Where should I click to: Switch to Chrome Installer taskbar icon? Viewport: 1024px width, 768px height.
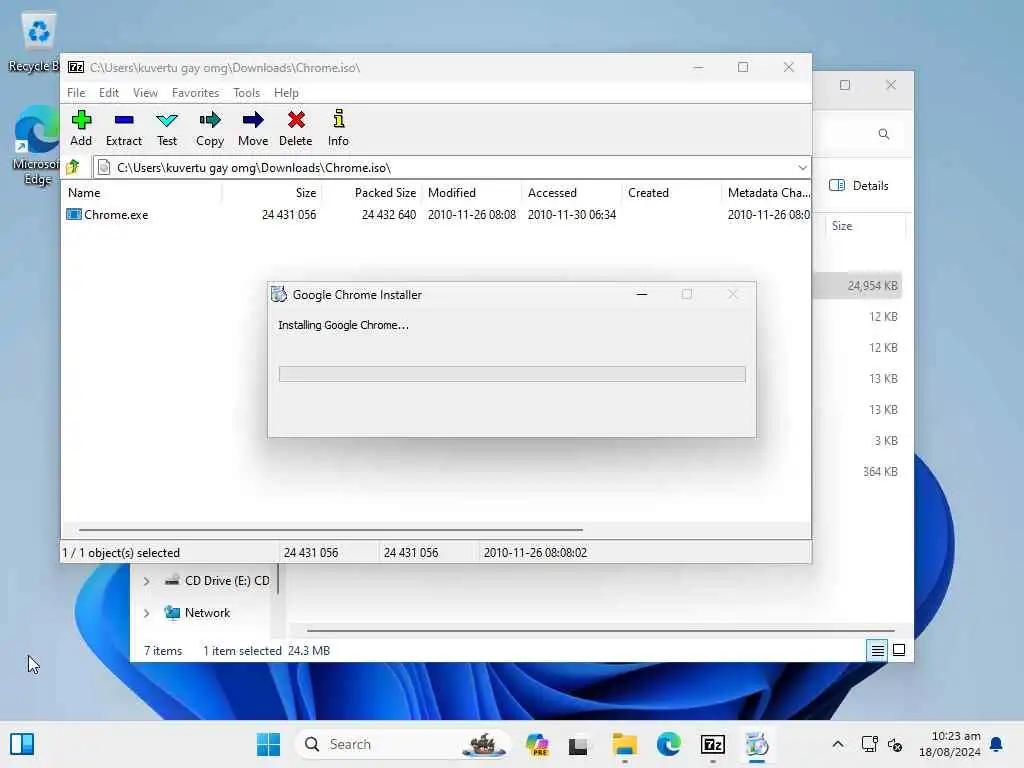pos(757,744)
